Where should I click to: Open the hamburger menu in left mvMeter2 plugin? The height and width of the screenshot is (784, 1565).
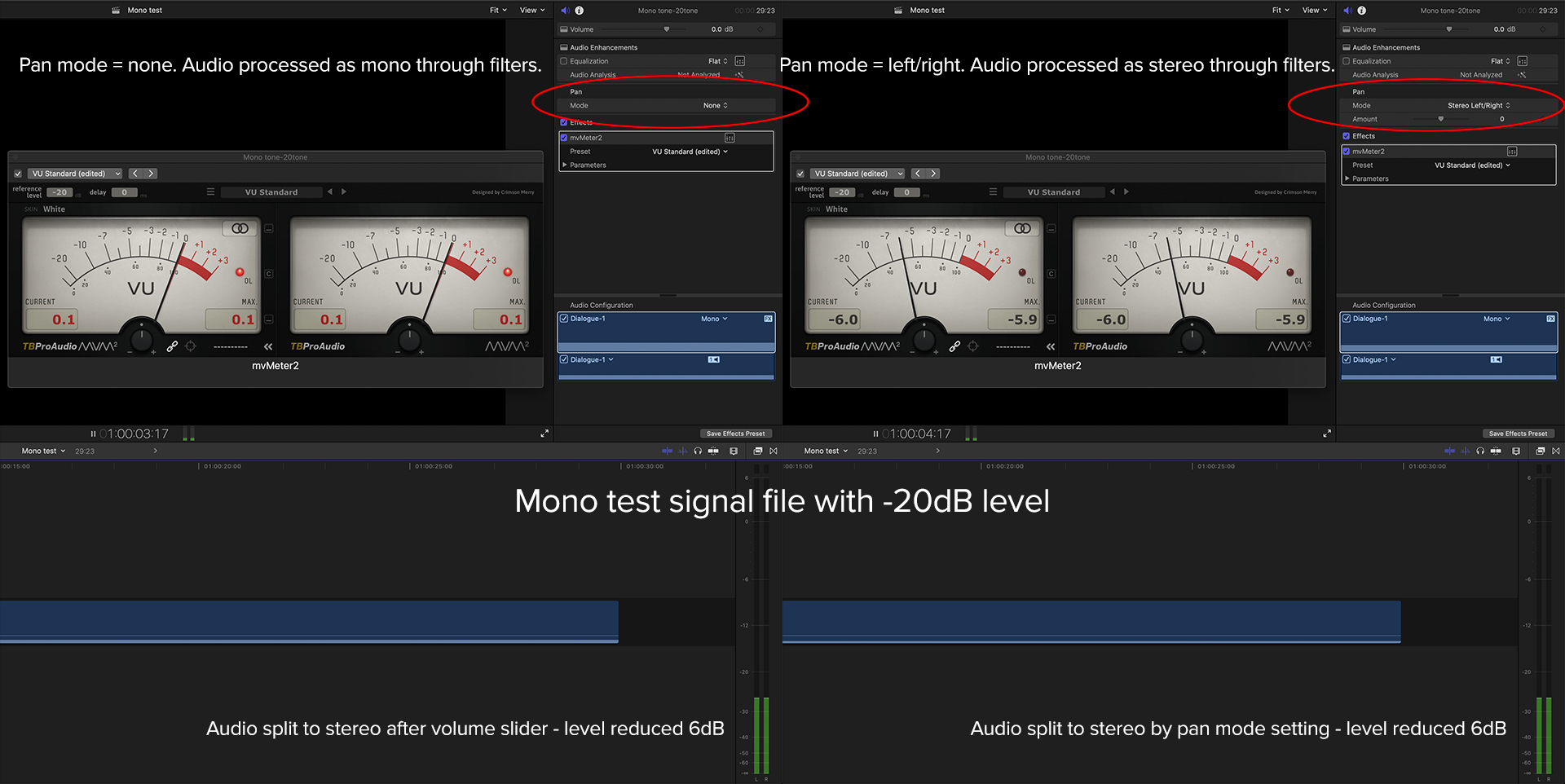pyautogui.click(x=210, y=192)
